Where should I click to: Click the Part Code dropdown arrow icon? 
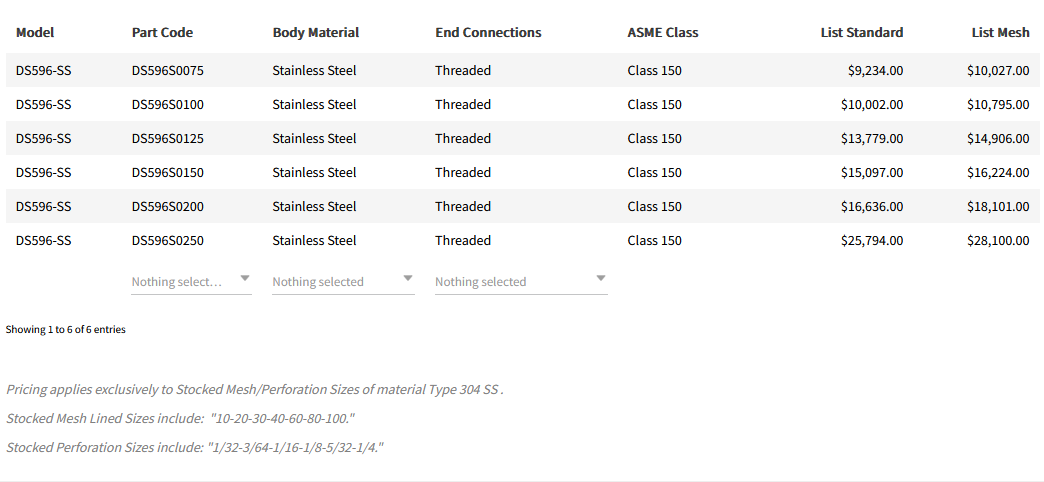point(245,279)
